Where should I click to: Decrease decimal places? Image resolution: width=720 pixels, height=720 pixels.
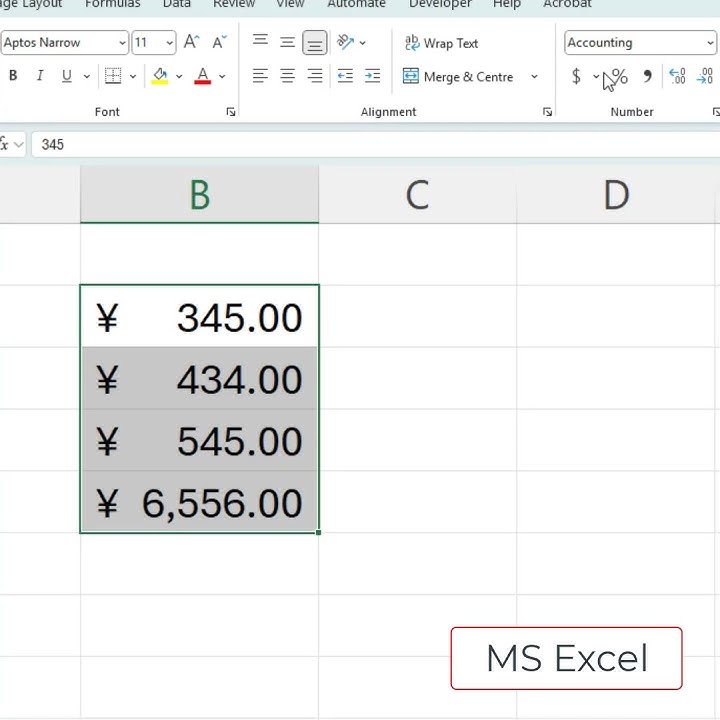(x=705, y=76)
